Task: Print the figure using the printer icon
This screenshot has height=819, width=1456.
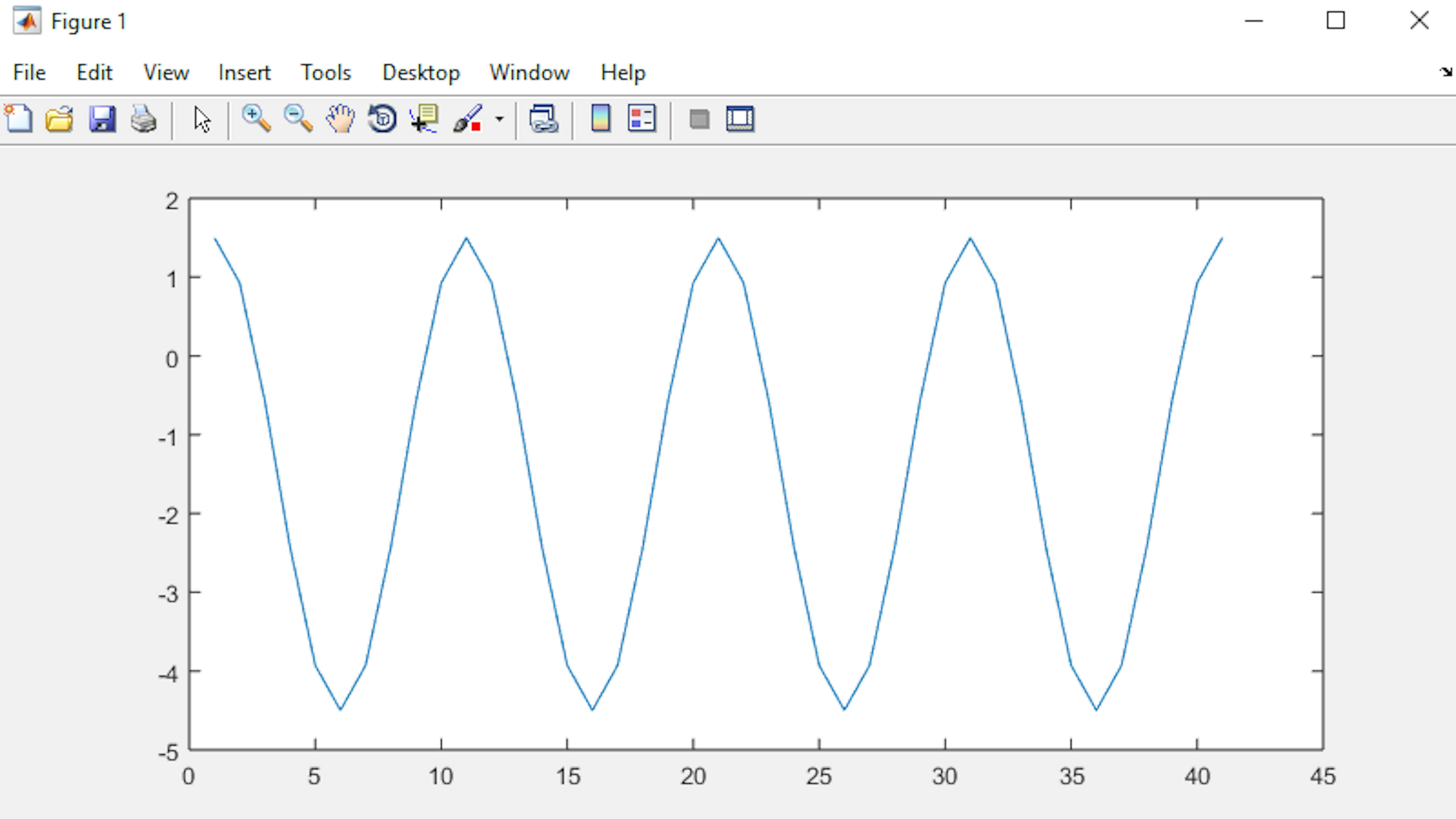Action: click(x=144, y=119)
